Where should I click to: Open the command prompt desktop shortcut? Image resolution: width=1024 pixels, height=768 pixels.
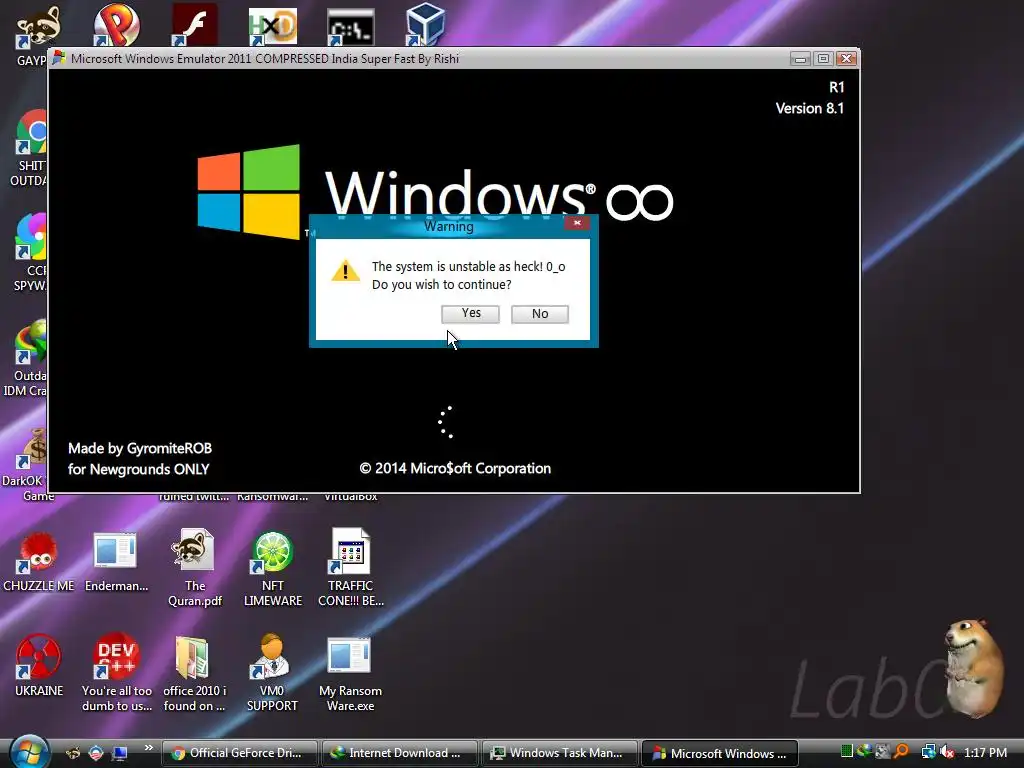pyautogui.click(x=351, y=26)
